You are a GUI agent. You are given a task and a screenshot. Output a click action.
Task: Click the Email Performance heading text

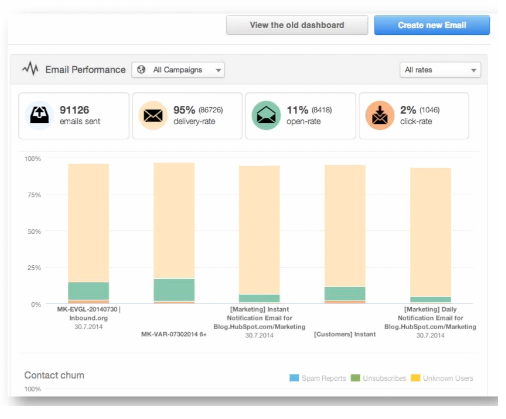click(85, 70)
